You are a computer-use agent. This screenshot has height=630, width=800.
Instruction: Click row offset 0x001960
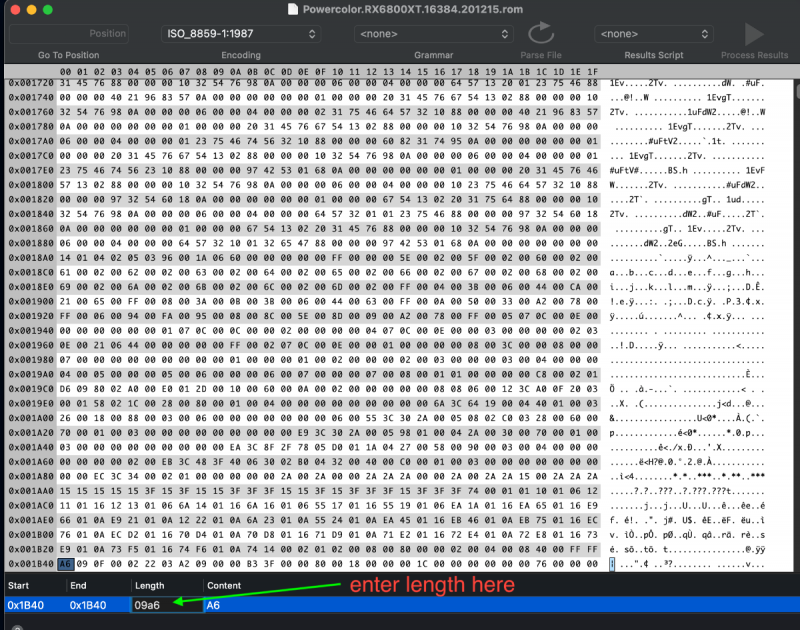click(31, 345)
